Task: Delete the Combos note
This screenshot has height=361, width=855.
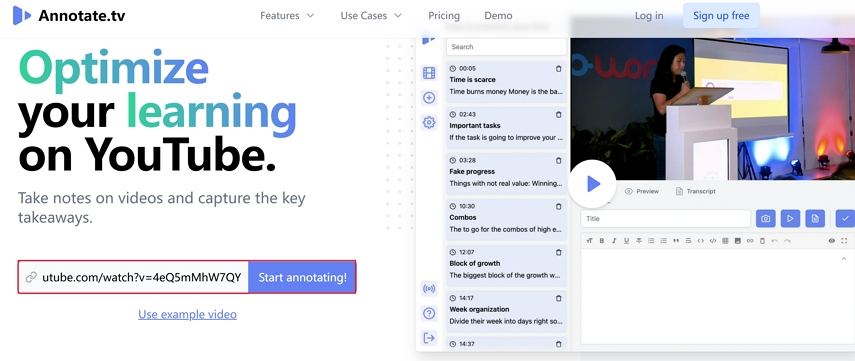Action: [558, 206]
